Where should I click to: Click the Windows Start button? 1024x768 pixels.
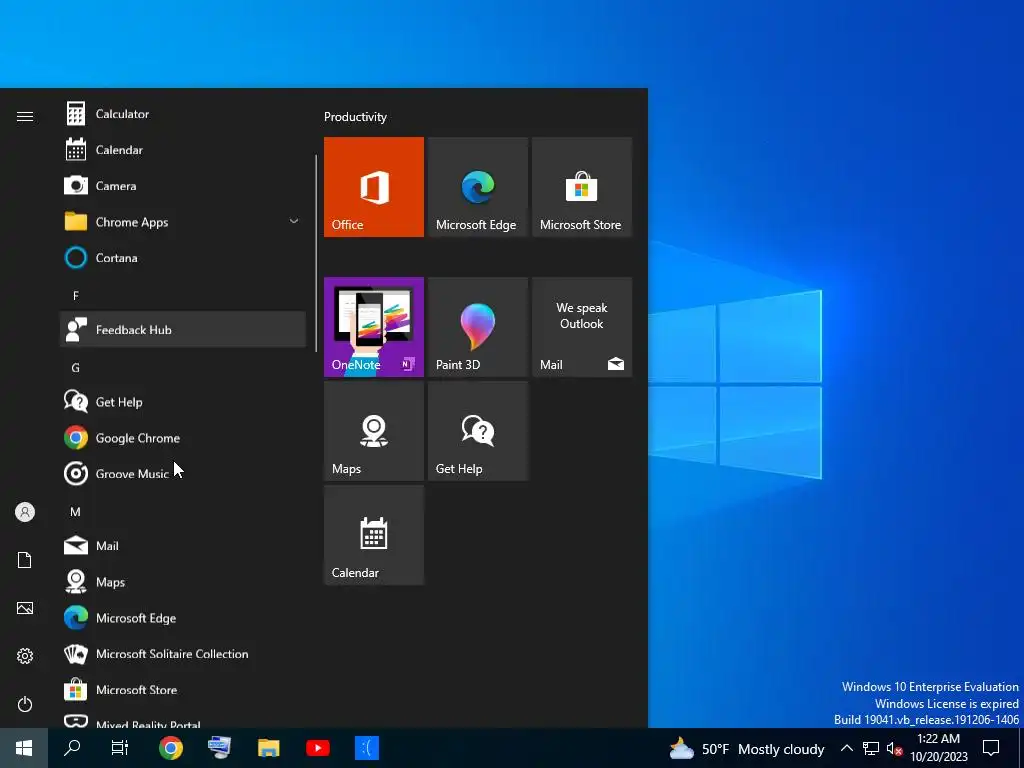24,748
